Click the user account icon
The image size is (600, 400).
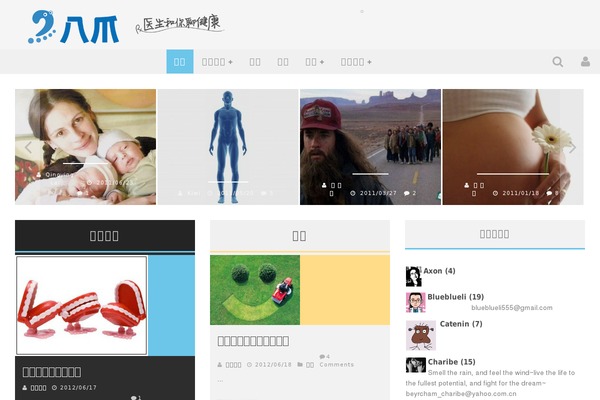pos(585,62)
